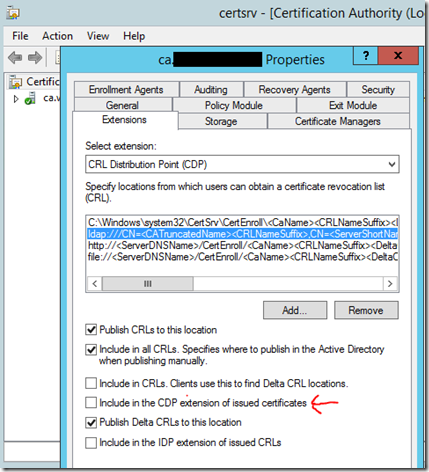This screenshot has height=472, width=429.
Task: Check Include in CRLs Delta locations
Action: (x=91, y=383)
